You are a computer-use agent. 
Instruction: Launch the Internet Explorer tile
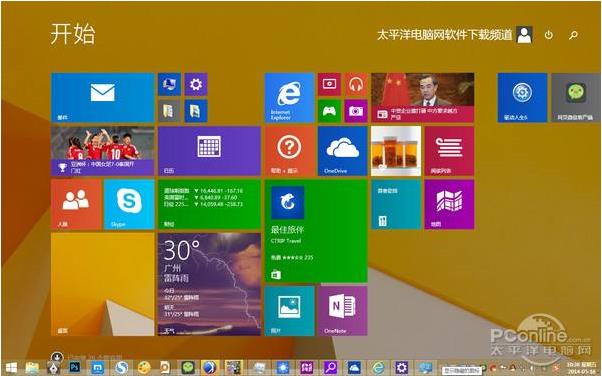(x=289, y=98)
